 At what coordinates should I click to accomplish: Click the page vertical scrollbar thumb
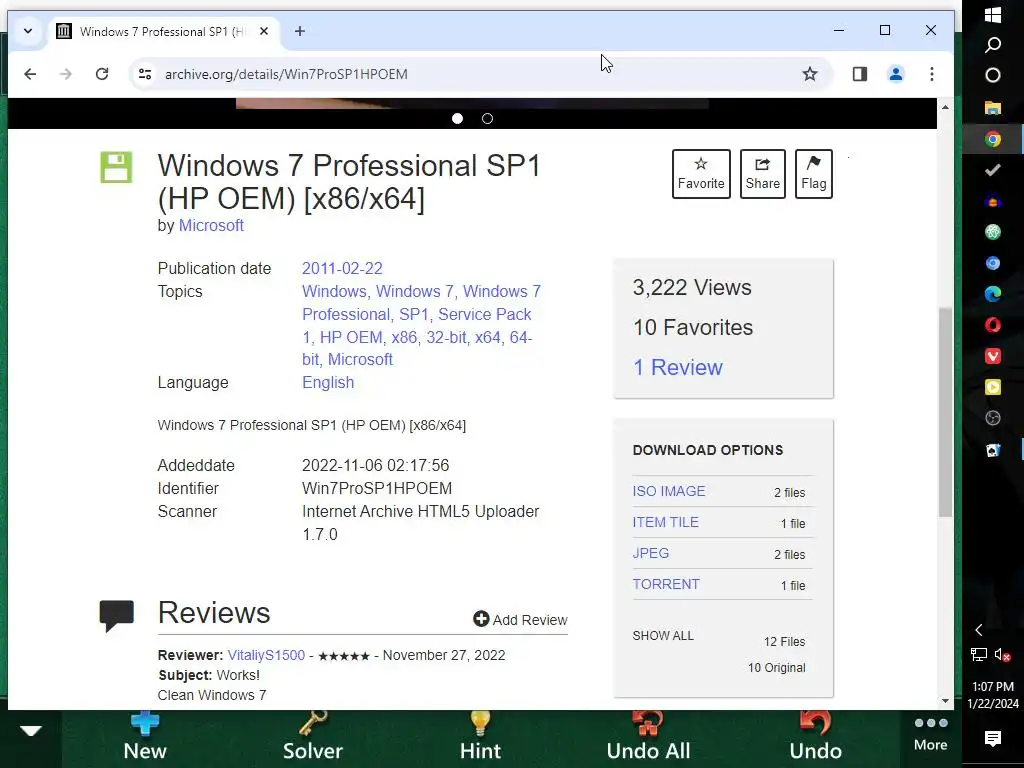[x=945, y=412]
